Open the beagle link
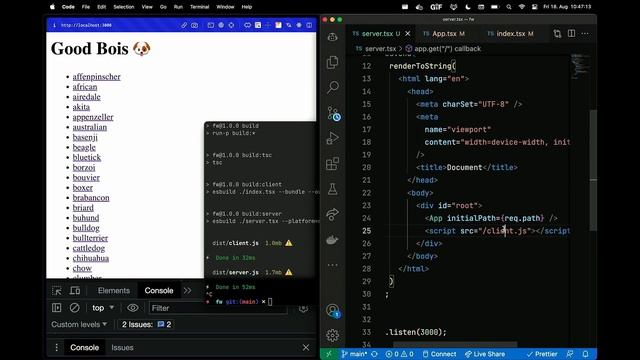The image size is (640, 360). click(x=84, y=147)
